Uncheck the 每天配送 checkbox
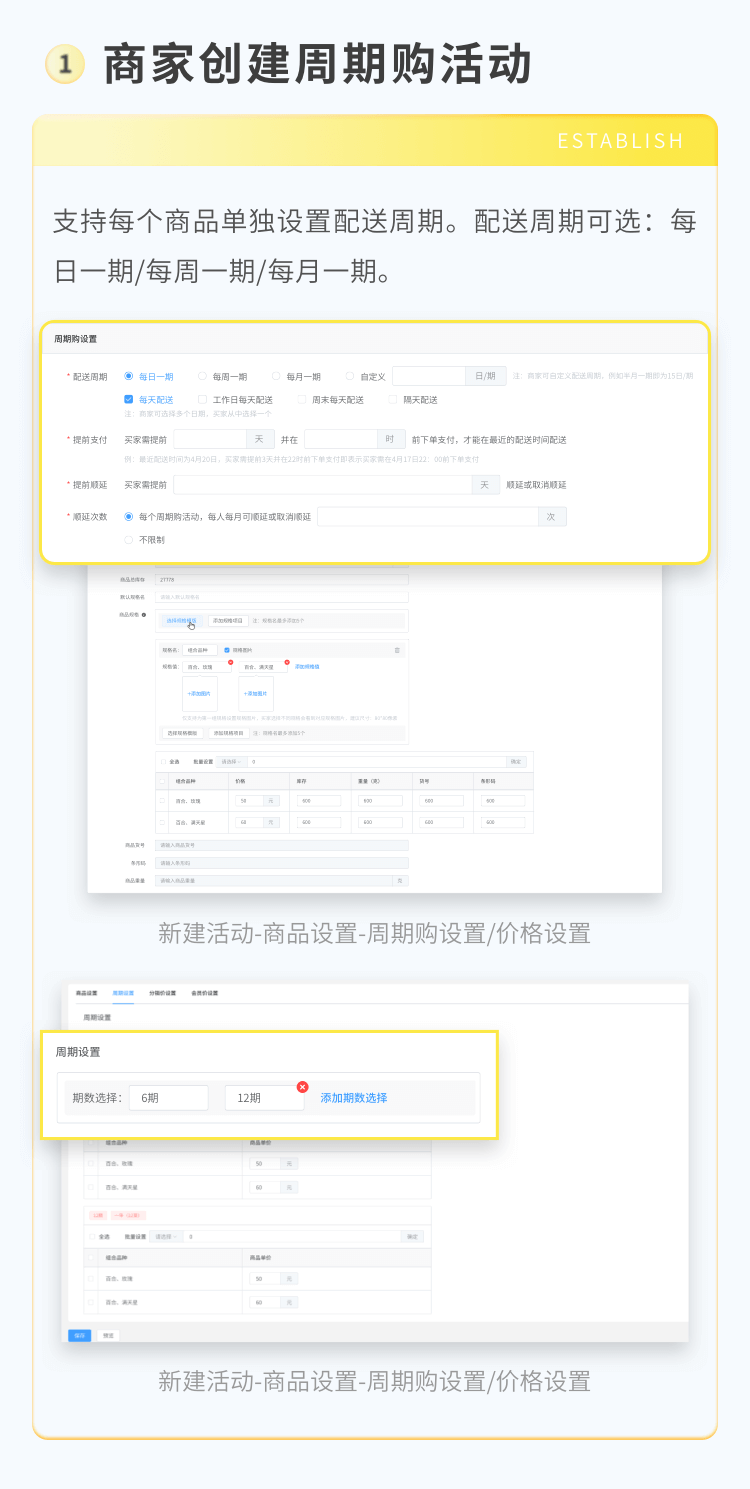This screenshot has width=750, height=1489. pyautogui.click(x=129, y=400)
